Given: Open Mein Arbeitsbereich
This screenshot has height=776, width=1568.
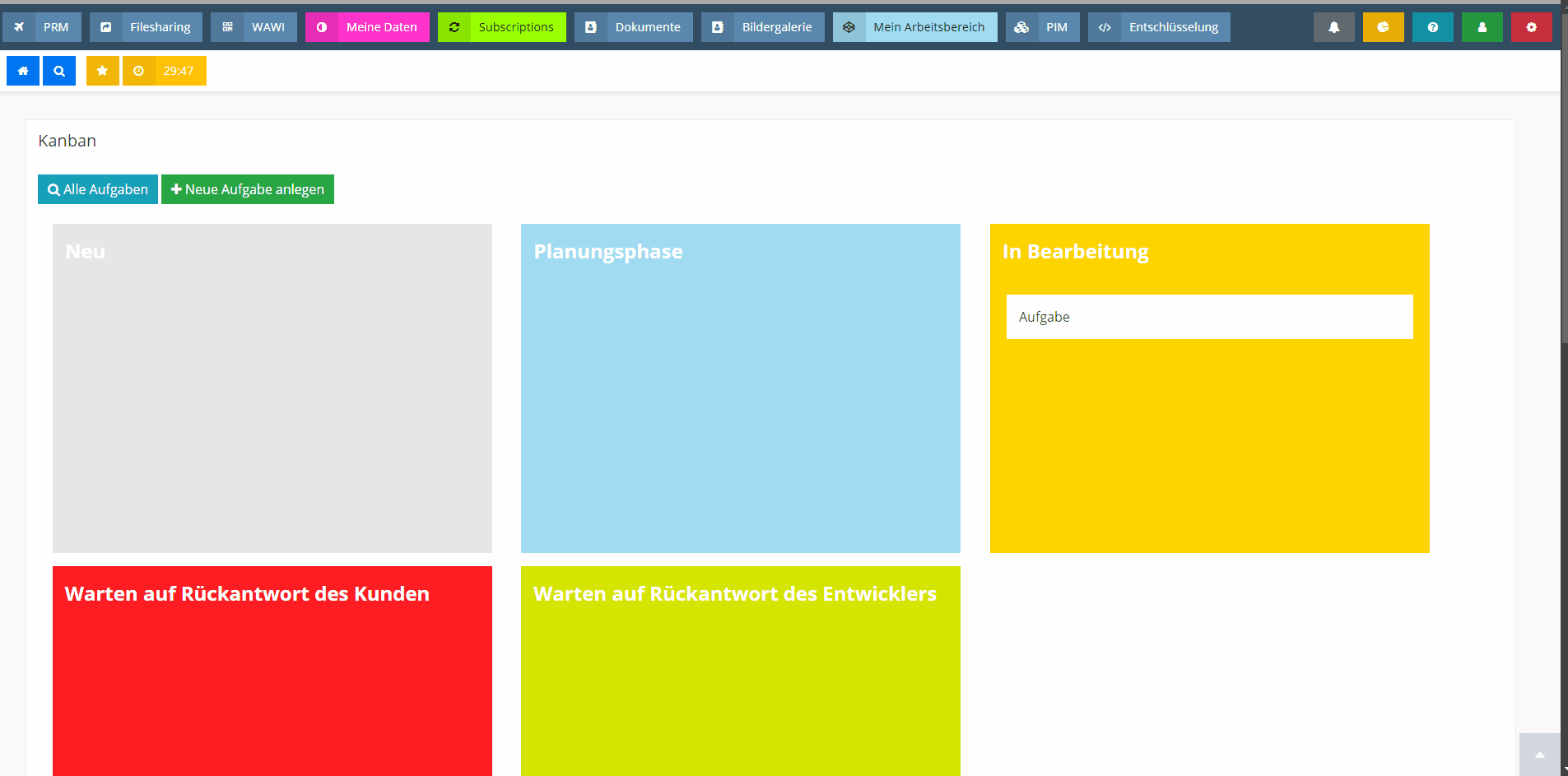Looking at the screenshot, I should point(914,27).
